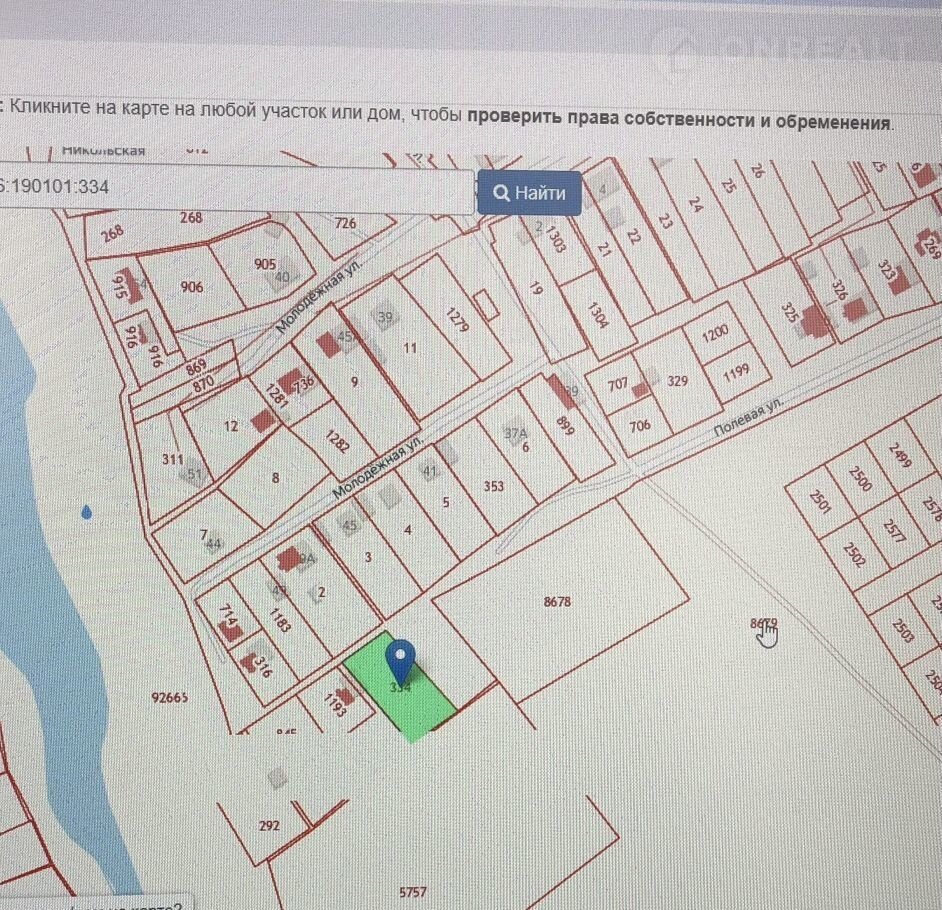The image size is (942, 910).
Task: Select the large parcel 8678 on the map
Action: (557, 603)
